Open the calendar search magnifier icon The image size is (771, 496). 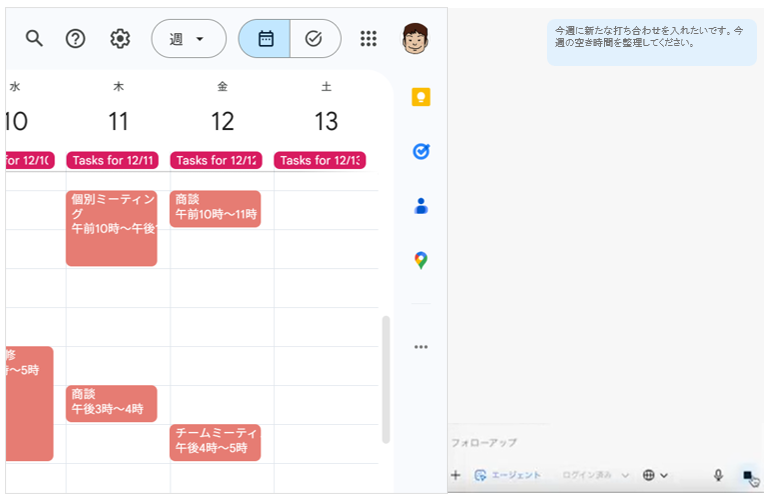click(34, 38)
